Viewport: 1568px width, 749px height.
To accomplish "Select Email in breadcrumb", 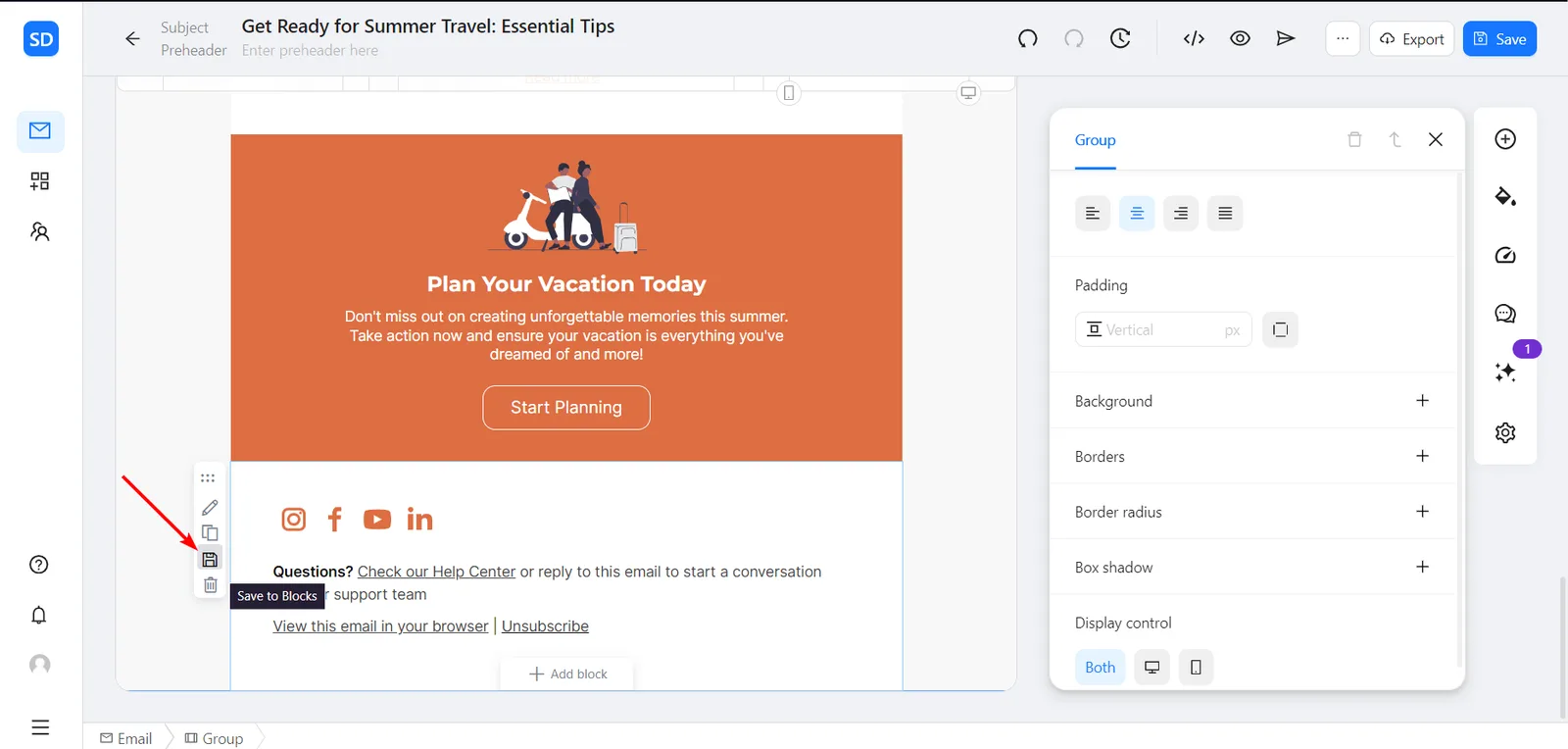I will pyautogui.click(x=126, y=738).
